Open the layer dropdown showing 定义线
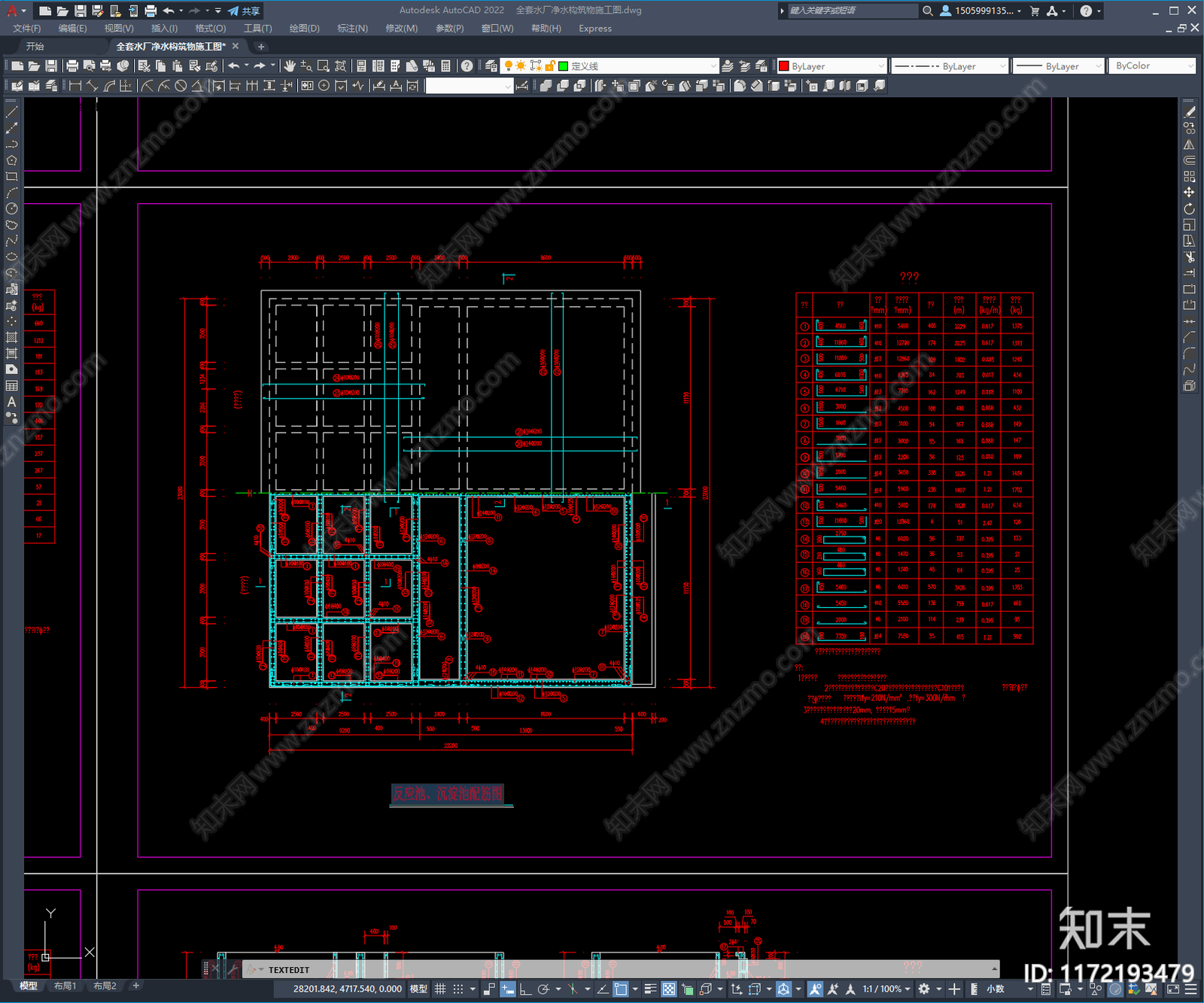1204x1003 pixels. (x=610, y=66)
